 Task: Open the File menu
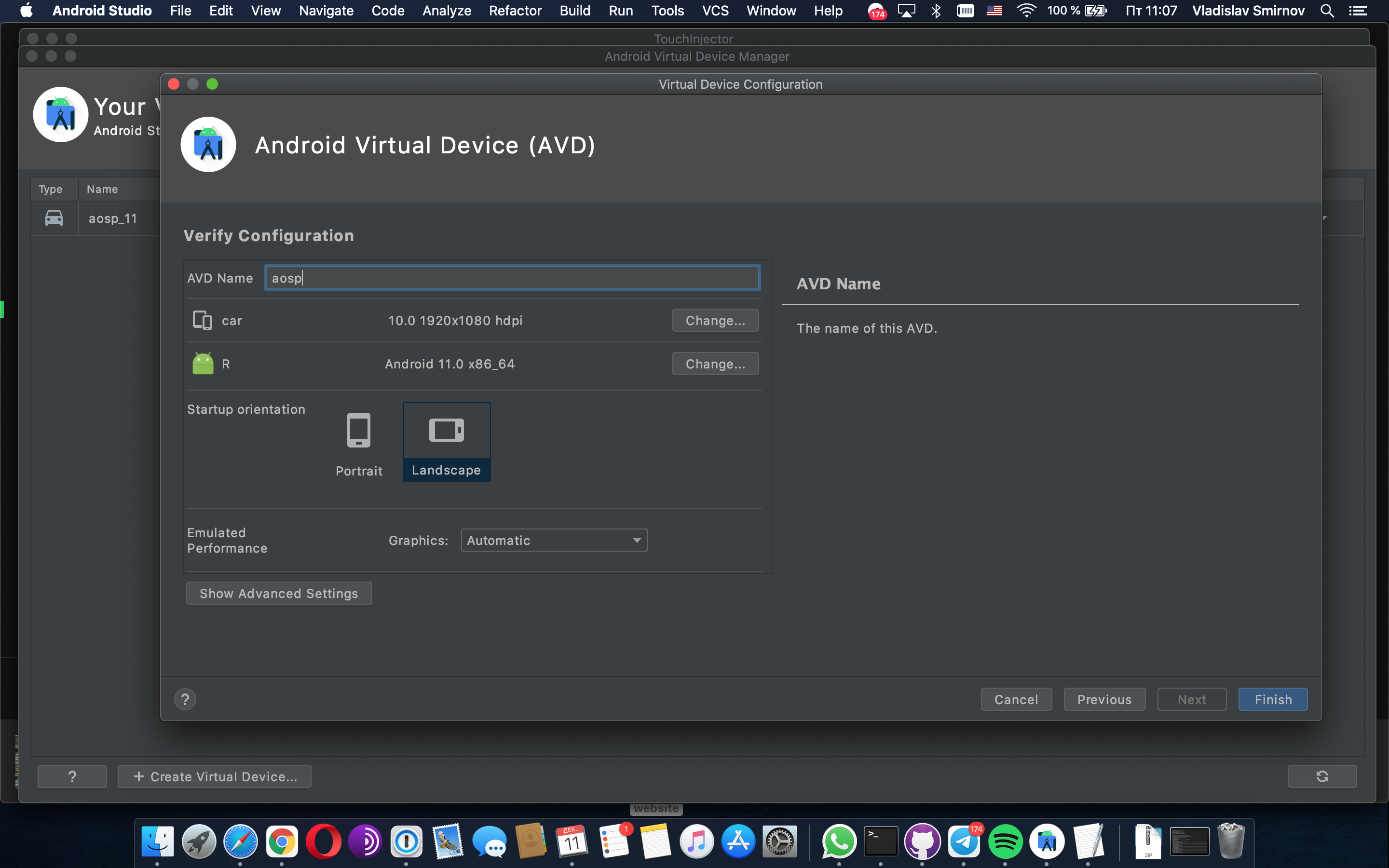point(180,10)
